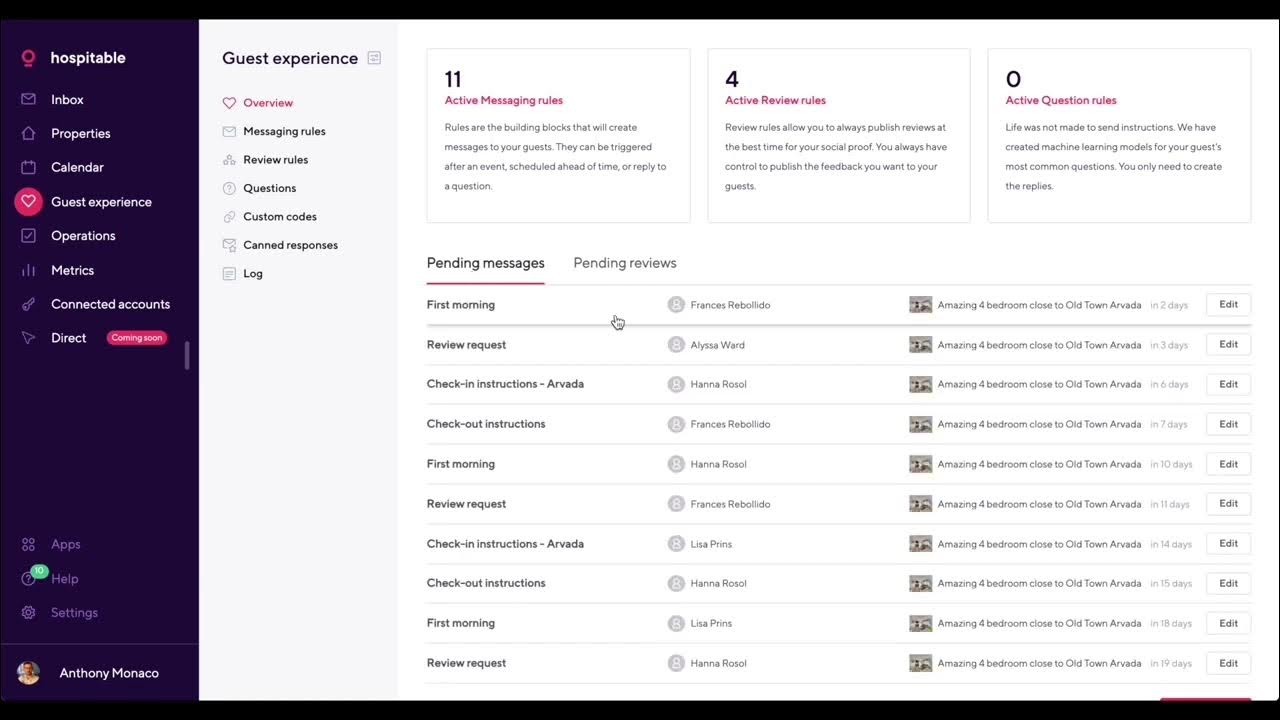The height and width of the screenshot is (720, 1280).
Task: Click the Properties house icon
Action: tap(29, 134)
